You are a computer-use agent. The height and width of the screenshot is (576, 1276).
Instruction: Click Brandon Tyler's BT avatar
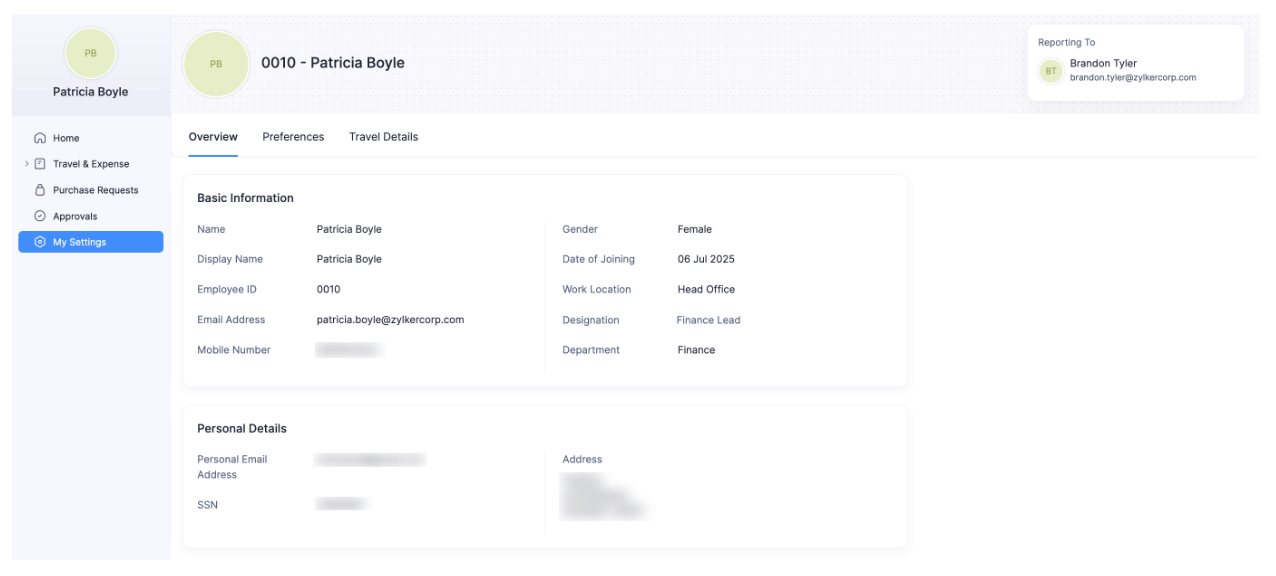pyautogui.click(x=1051, y=71)
